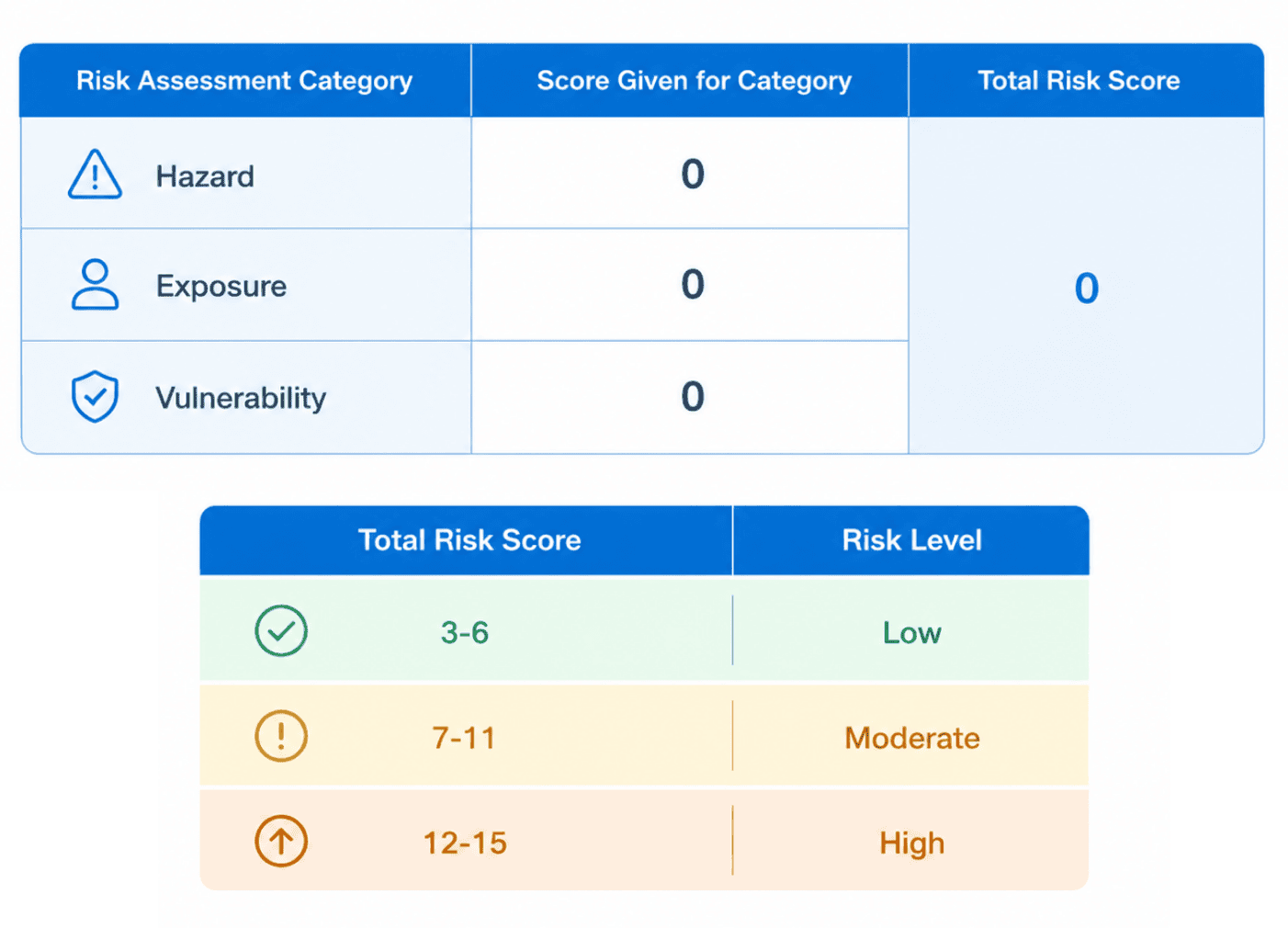This screenshot has height=928, width=1288.
Task: Select the 12-15 score range text
Action: coord(465,843)
